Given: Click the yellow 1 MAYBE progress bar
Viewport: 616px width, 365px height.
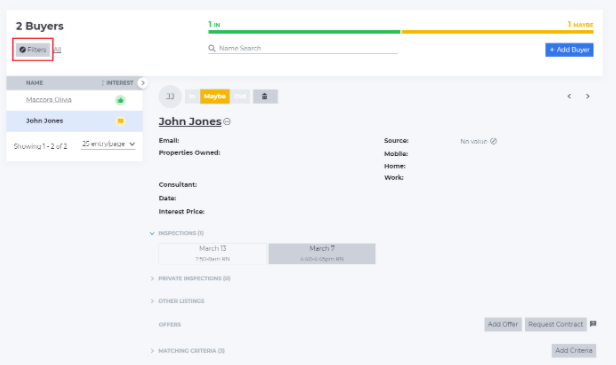Looking at the screenshot, I should click(x=497, y=32).
